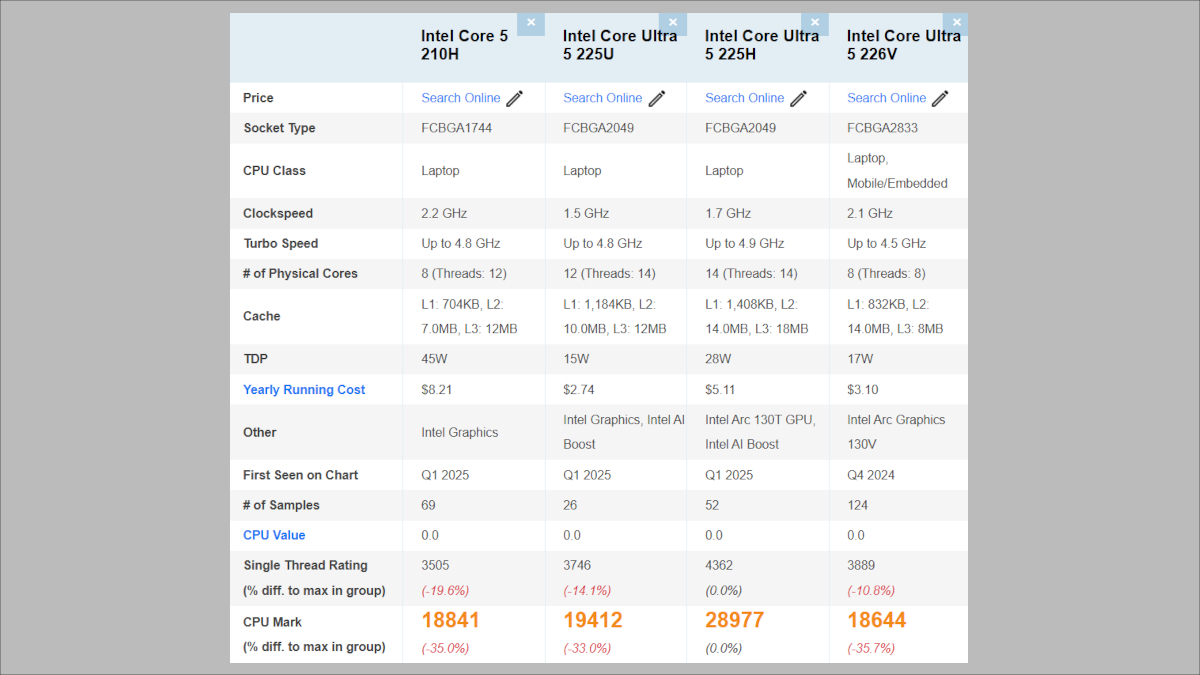Click Search Online under Core Ultra 5 225U
This screenshot has height=675, width=1200.
point(603,98)
